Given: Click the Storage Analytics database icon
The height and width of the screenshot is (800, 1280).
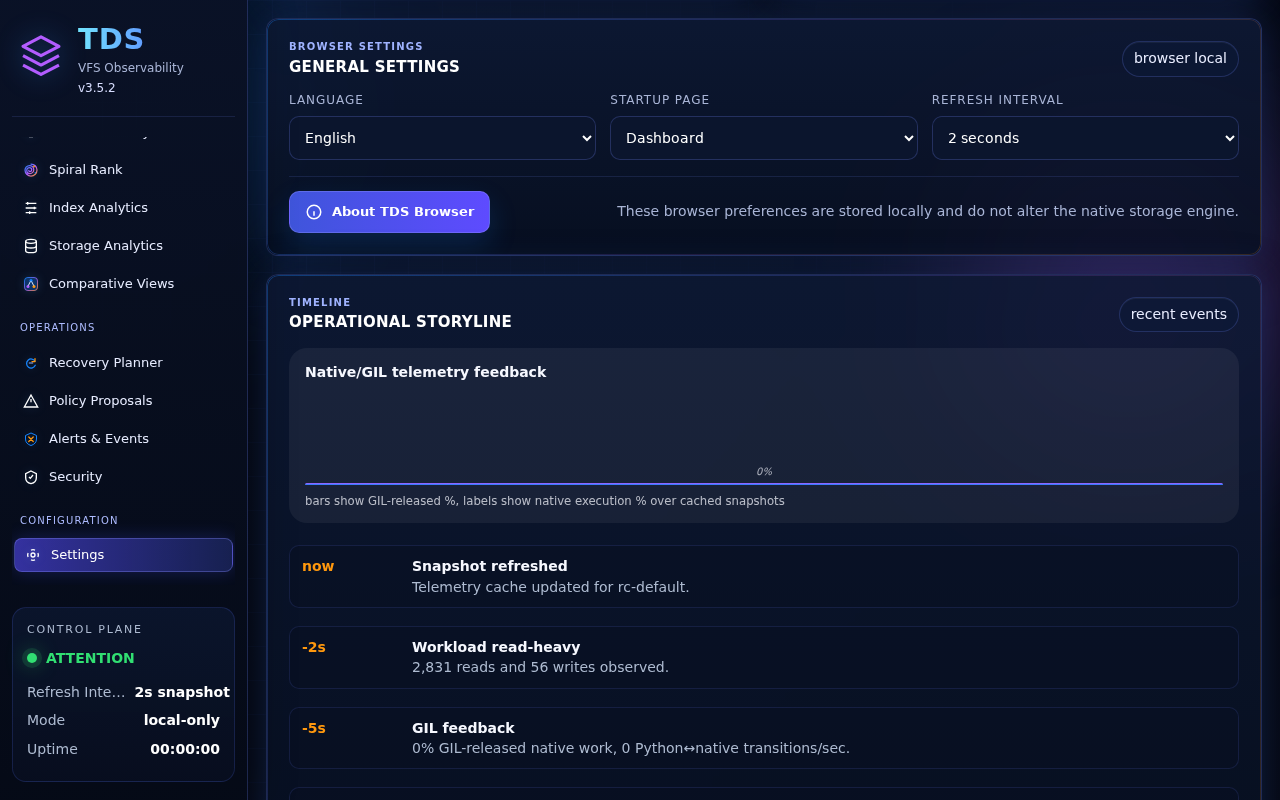Looking at the screenshot, I should (31, 246).
